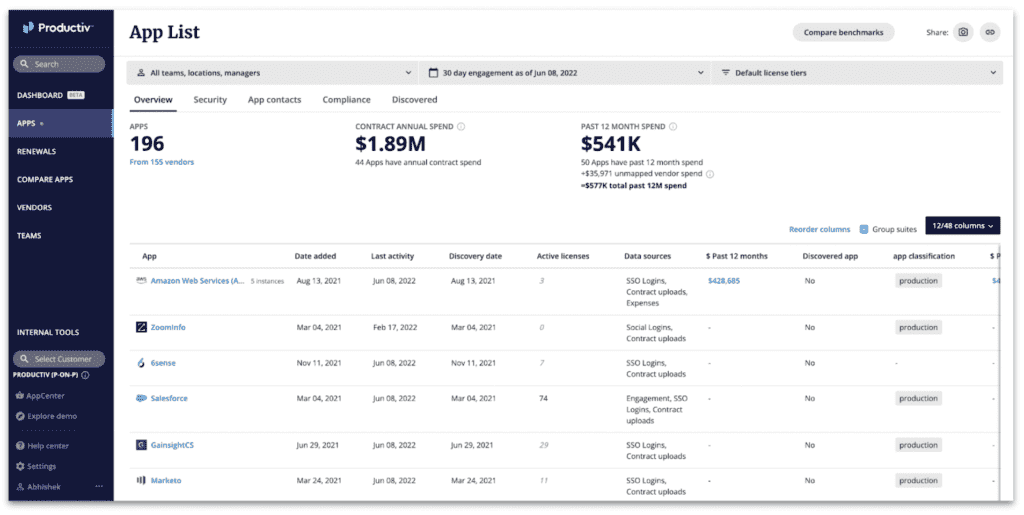The width and height of the screenshot is (1024, 515).
Task: Click Internal Tools sidebar heading
Action: [x=48, y=332]
